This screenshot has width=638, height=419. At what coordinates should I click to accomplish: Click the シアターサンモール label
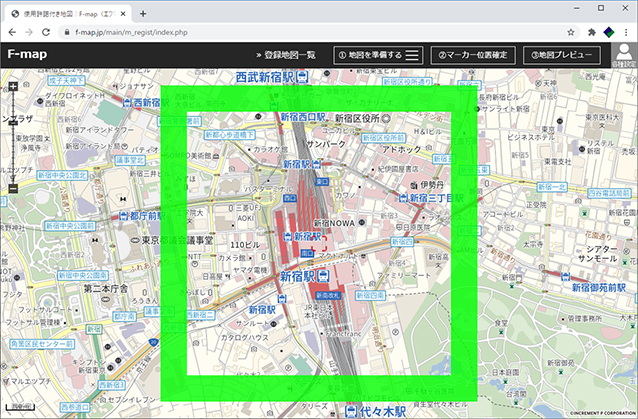pos(598,254)
